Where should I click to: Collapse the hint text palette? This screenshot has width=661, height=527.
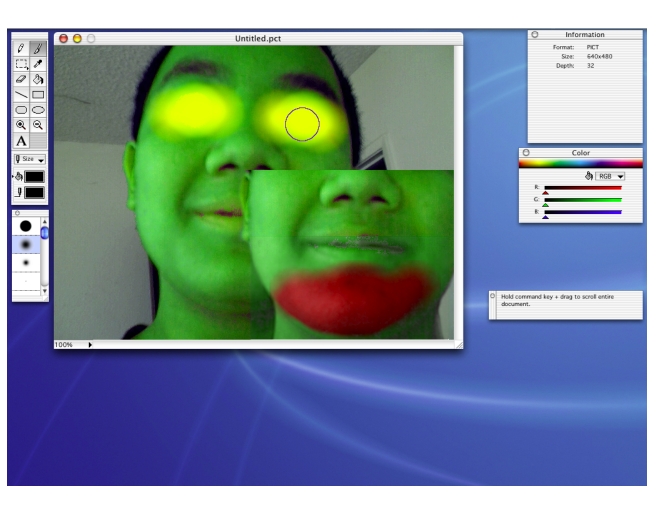click(492, 296)
